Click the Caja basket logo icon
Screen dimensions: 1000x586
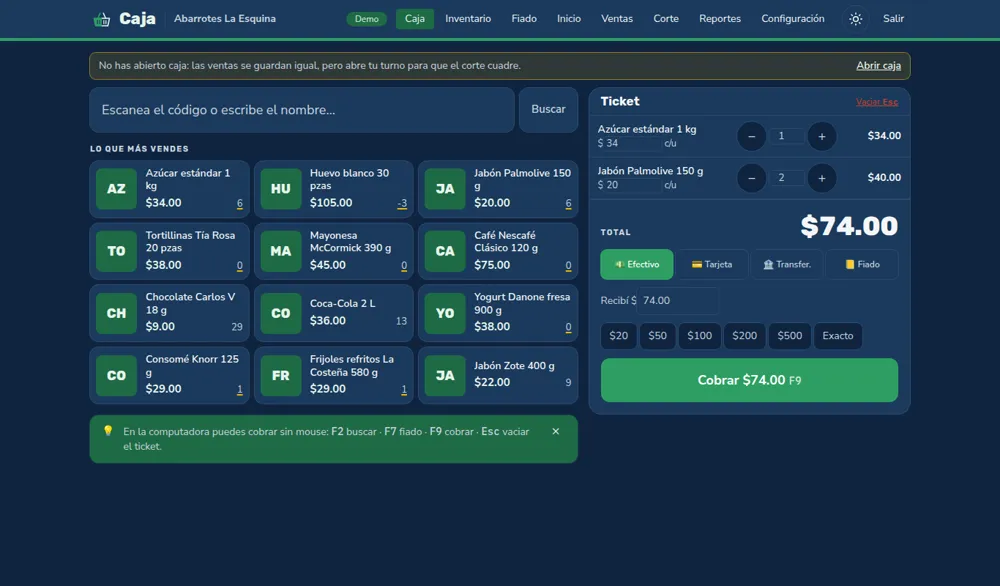coord(101,19)
